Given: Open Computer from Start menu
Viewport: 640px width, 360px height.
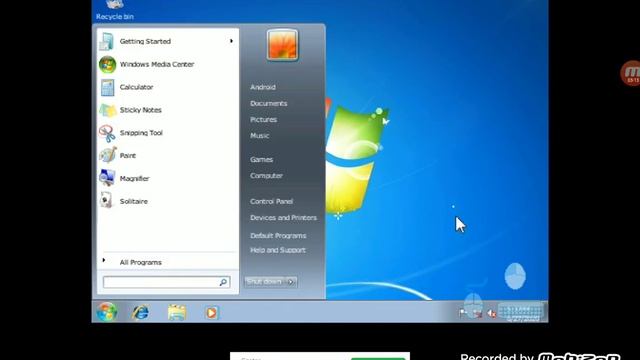Looking at the screenshot, I should pyautogui.click(x=267, y=176).
